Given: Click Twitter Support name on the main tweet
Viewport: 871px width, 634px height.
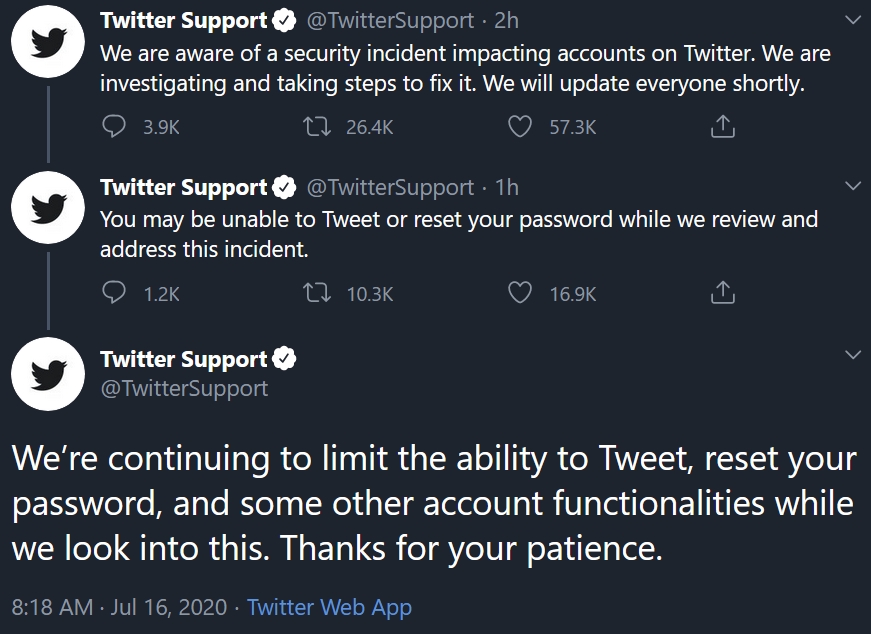Looking at the screenshot, I should coord(184,359).
